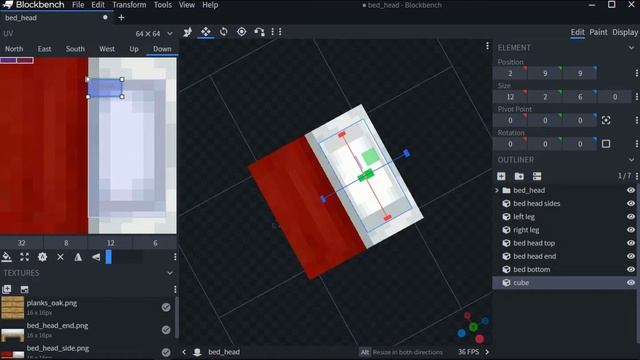Open the Edit menu
The height and width of the screenshot is (360, 640).
pos(98,5)
